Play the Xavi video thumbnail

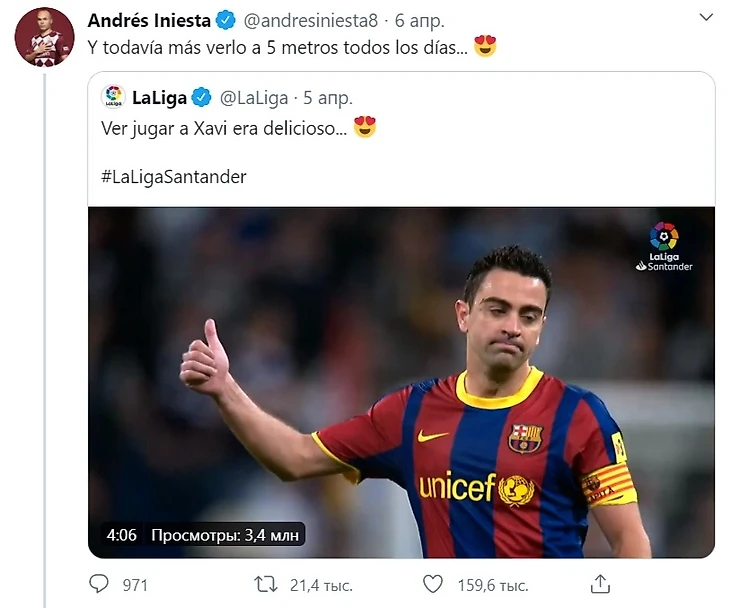[401, 382]
